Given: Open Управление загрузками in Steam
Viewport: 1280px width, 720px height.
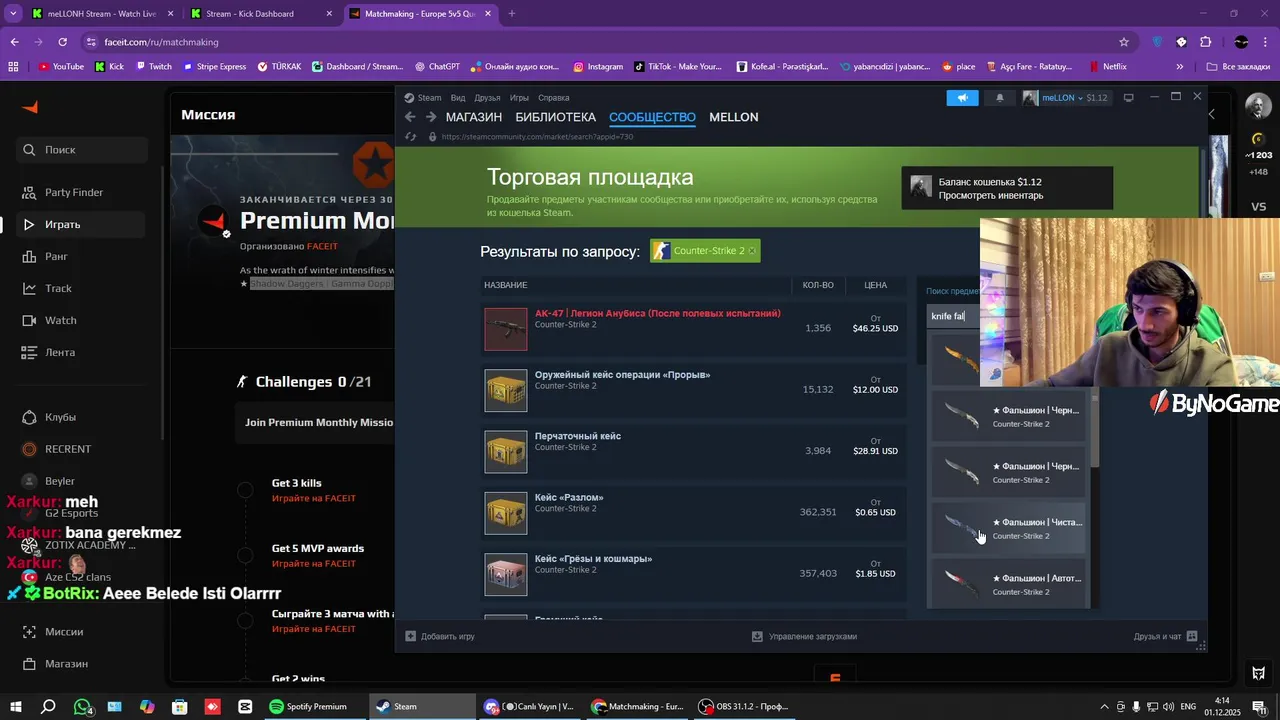Looking at the screenshot, I should pyautogui.click(x=804, y=636).
